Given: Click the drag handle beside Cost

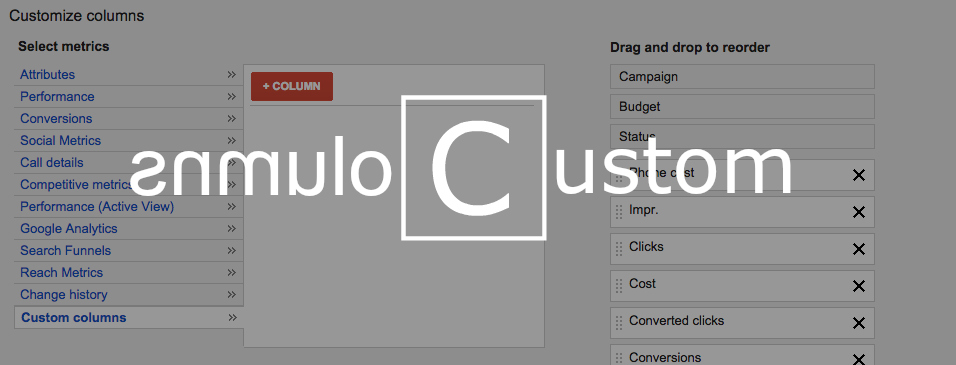Looking at the screenshot, I should 619,286.
